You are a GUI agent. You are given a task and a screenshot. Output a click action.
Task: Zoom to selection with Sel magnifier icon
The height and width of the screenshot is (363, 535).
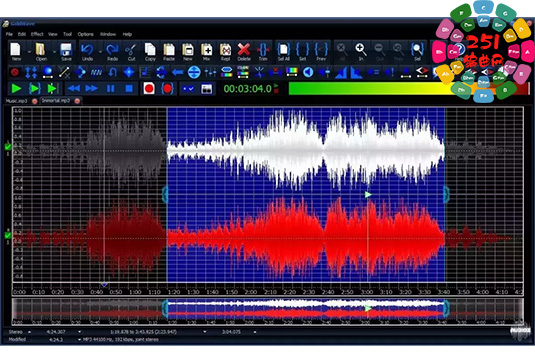click(x=417, y=52)
